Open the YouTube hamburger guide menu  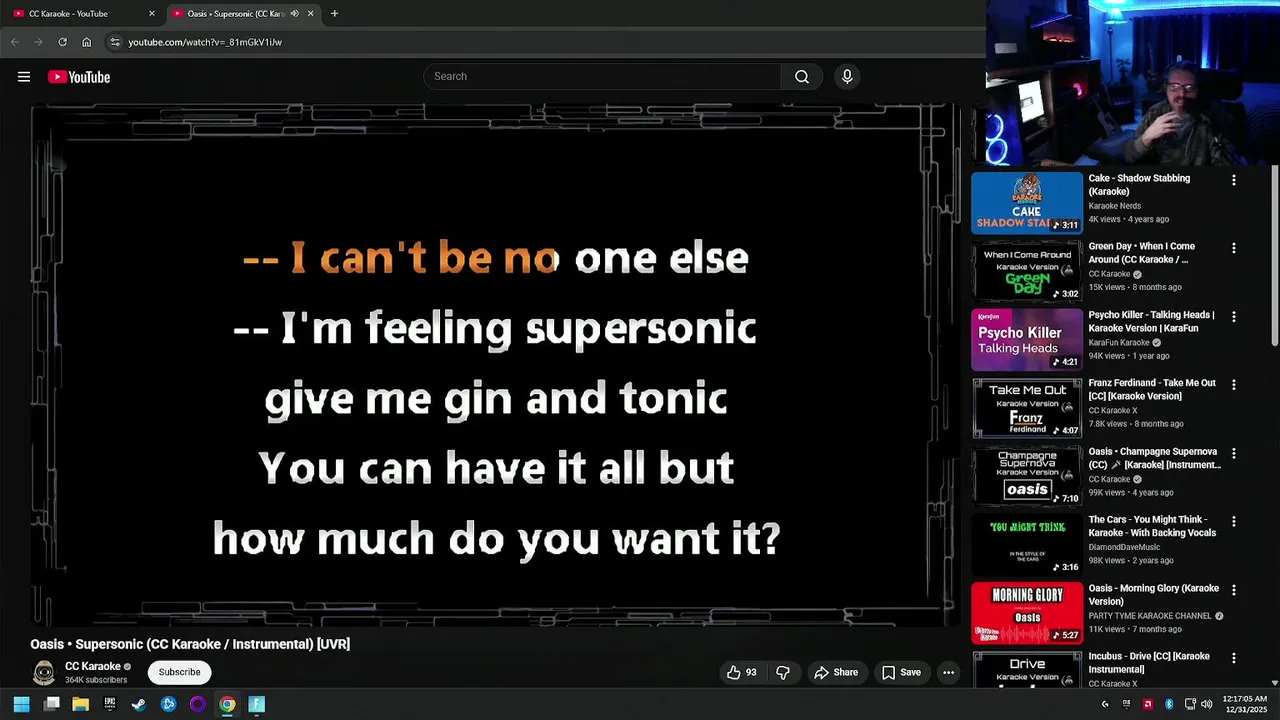coord(24,77)
